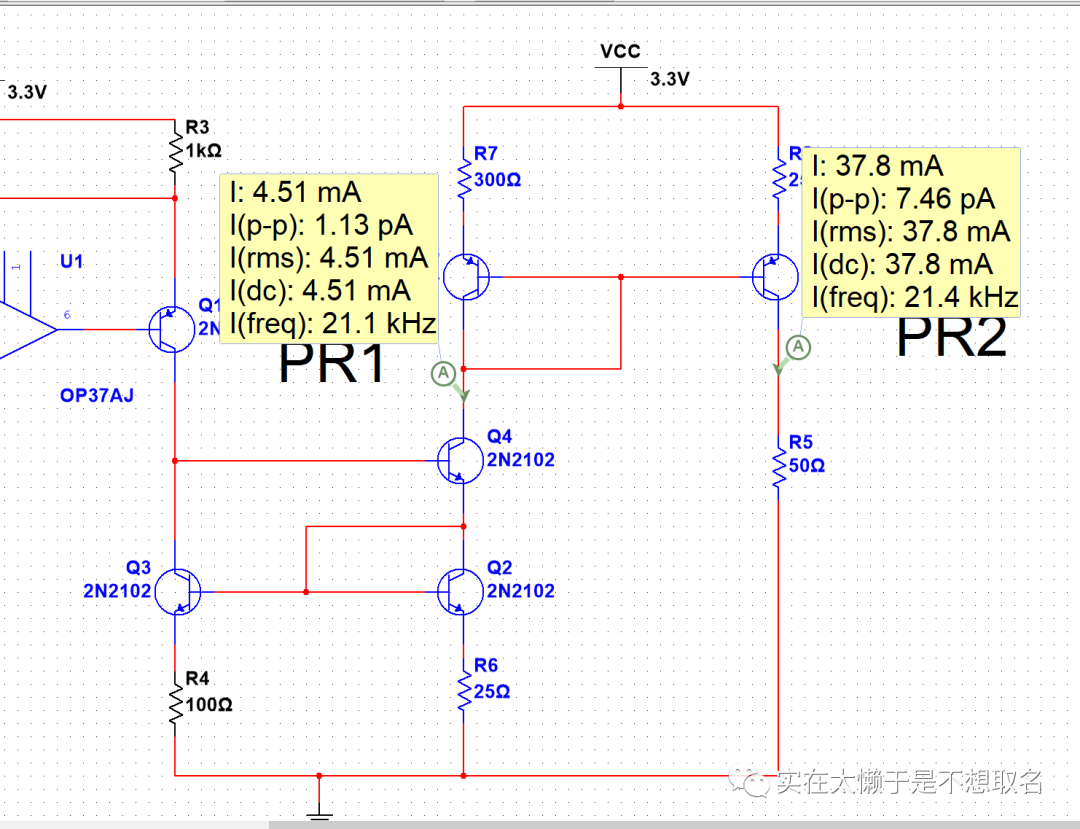Select the Q3 2N2102 transistor symbol
The height and width of the screenshot is (829, 1080).
click(181, 591)
